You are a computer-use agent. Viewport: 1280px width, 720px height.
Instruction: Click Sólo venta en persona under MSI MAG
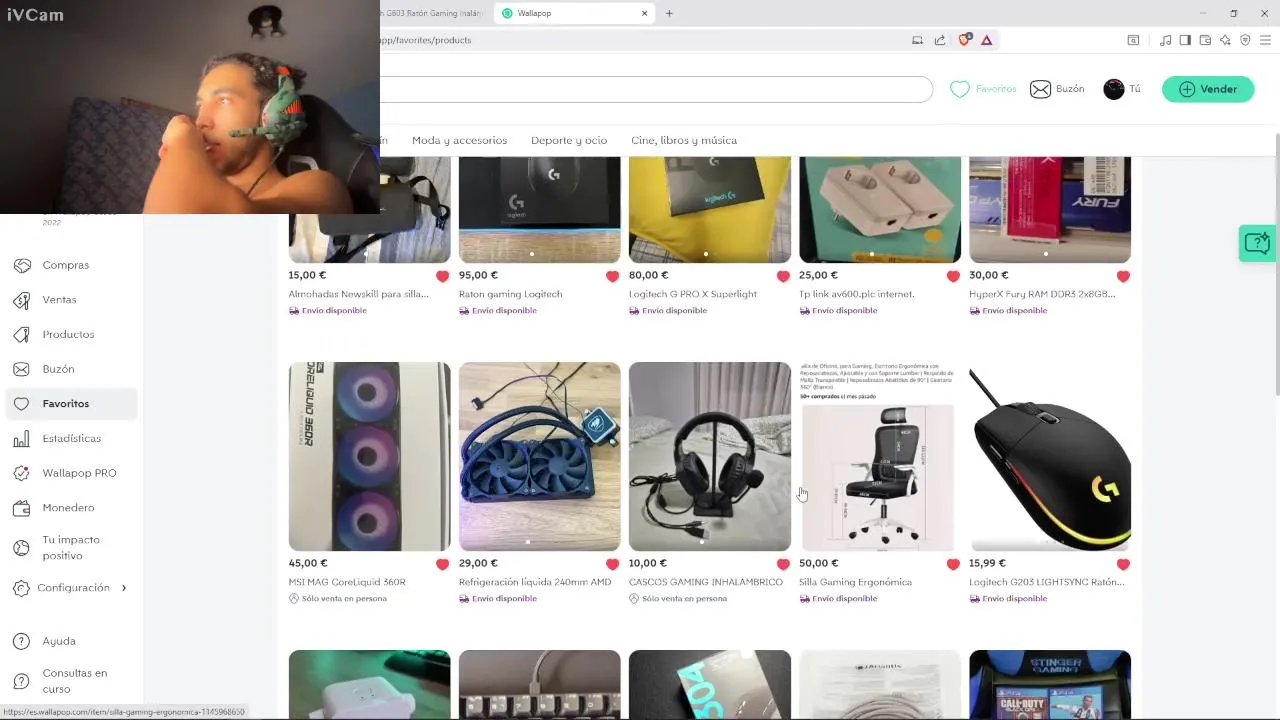pos(344,599)
